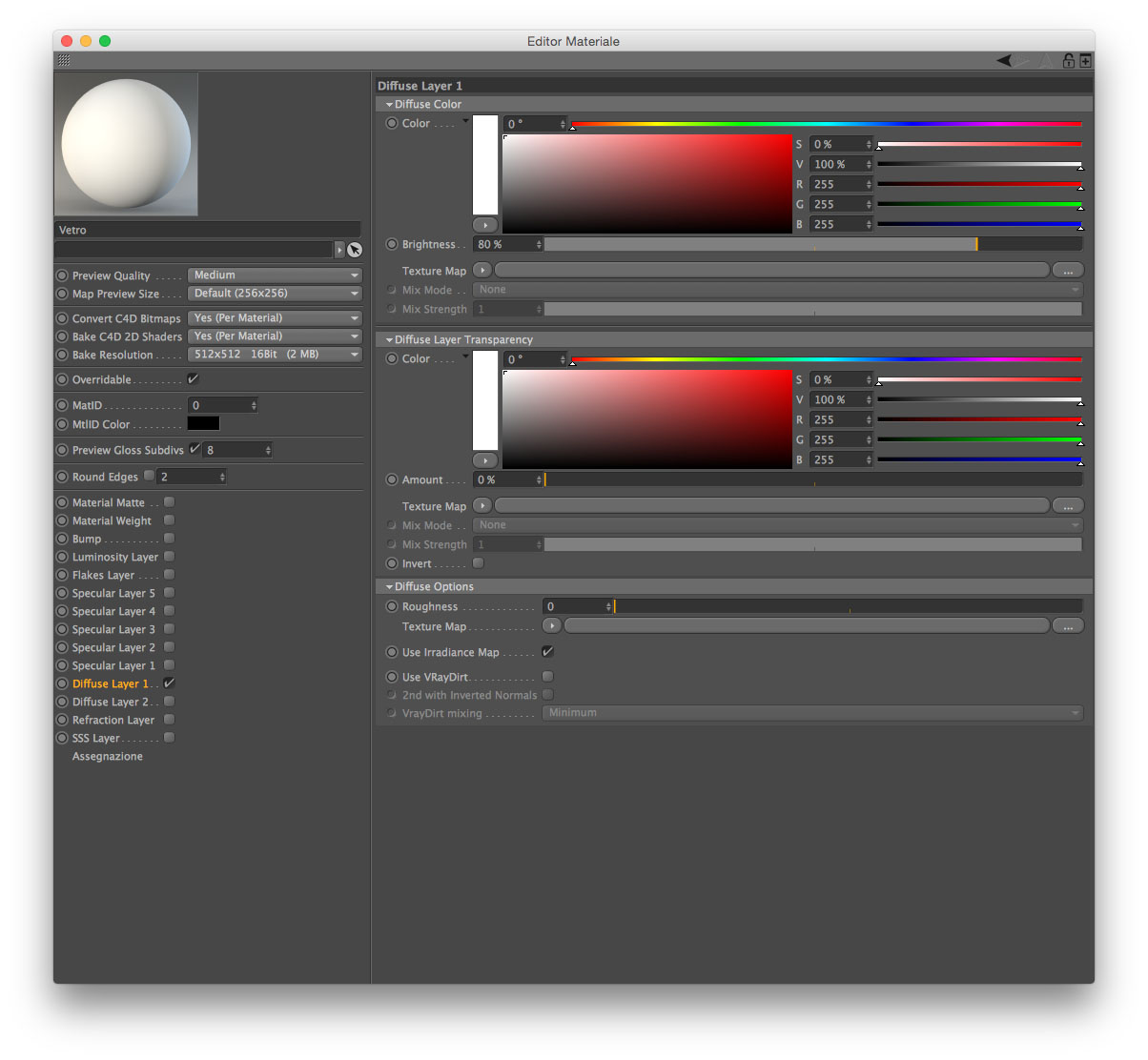Open the Bake Resolution dropdown
The height and width of the screenshot is (1060, 1148).
275,354
